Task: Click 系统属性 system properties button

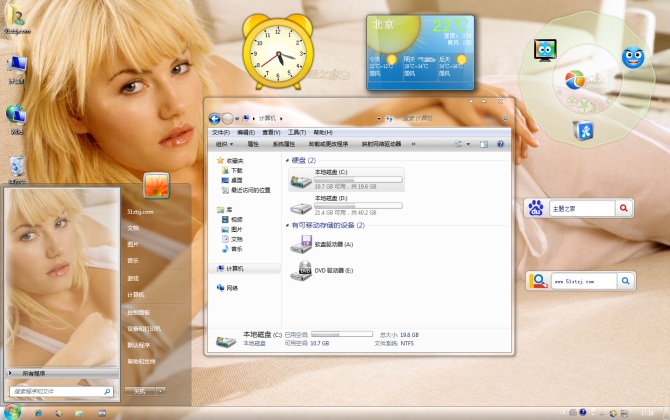Action: click(x=284, y=144)
